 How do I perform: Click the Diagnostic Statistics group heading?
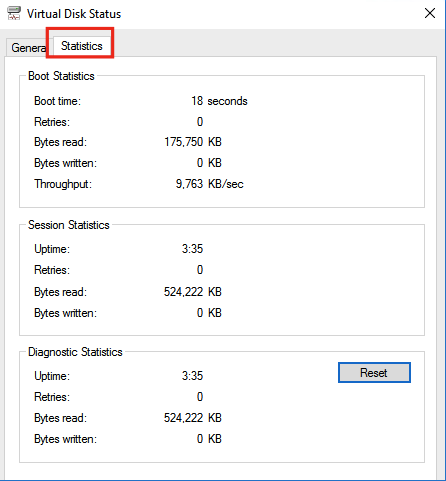tap(75, 352)
